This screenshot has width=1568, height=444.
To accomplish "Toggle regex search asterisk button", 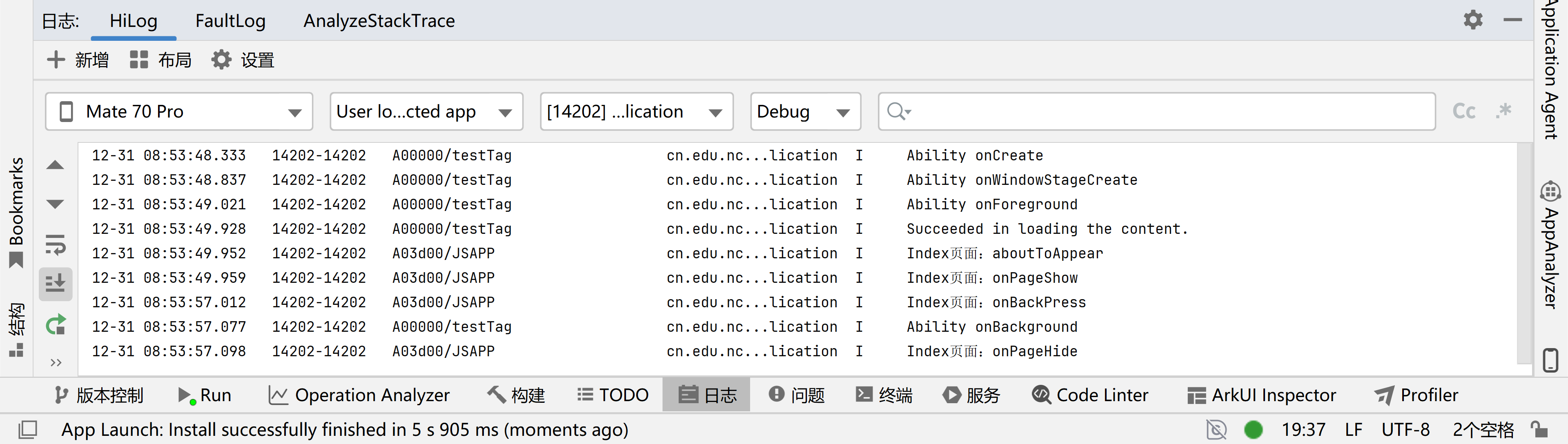I will pos(1503,111).
